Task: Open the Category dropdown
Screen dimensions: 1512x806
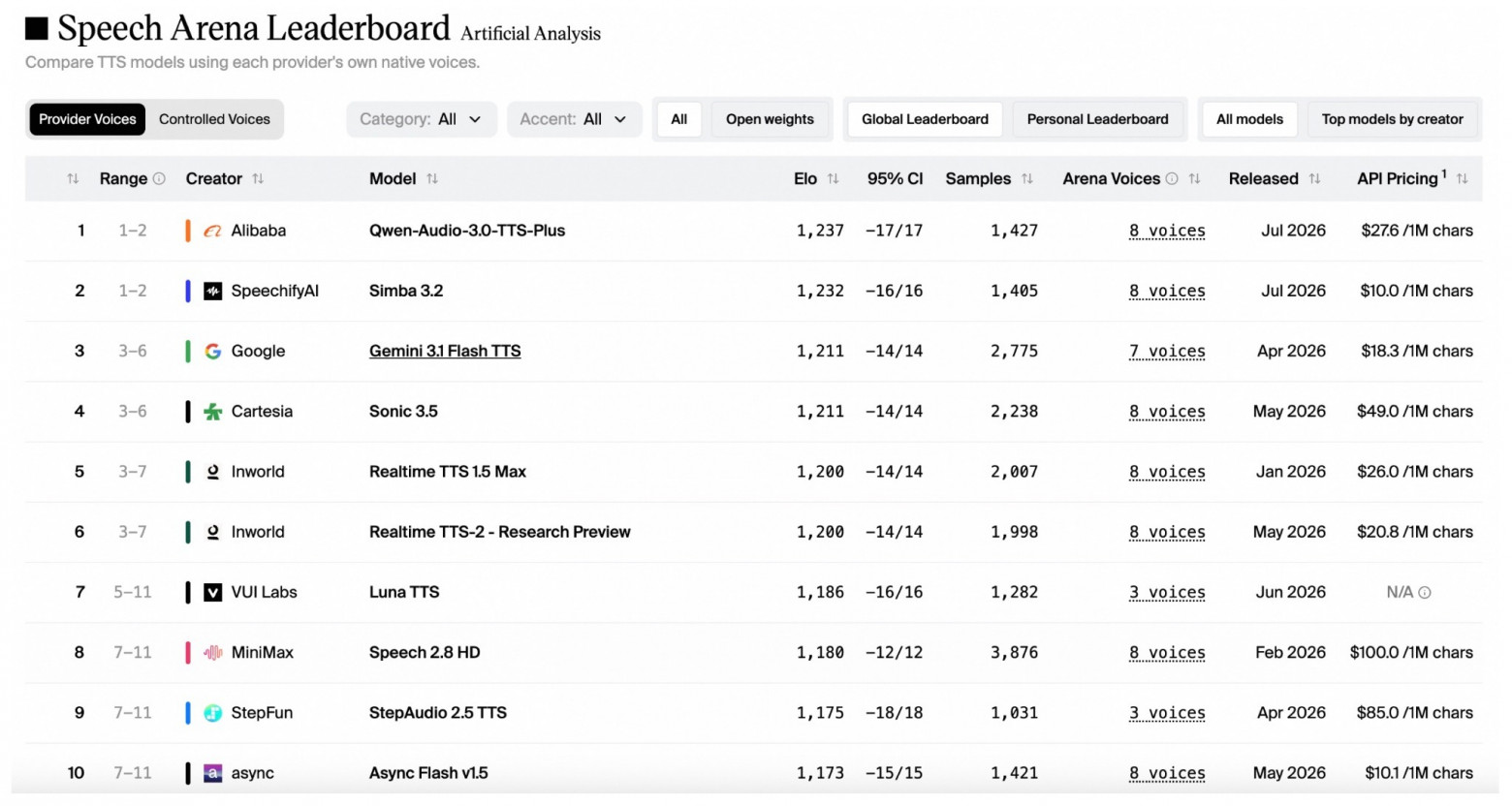Action: tap(421, 119)
